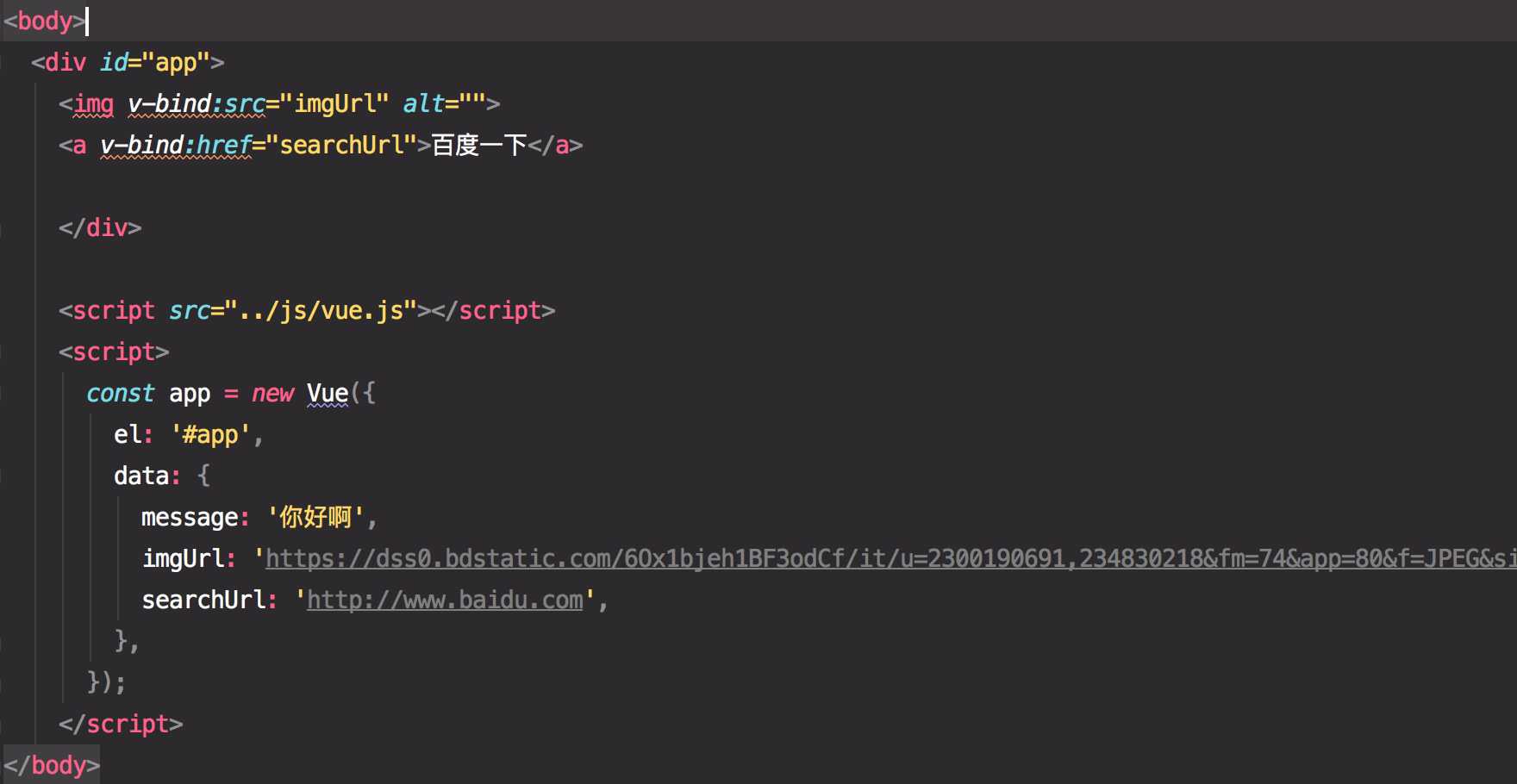Click the closing }); of Vue call
The image size is (1517, 784).
(107, 682)
